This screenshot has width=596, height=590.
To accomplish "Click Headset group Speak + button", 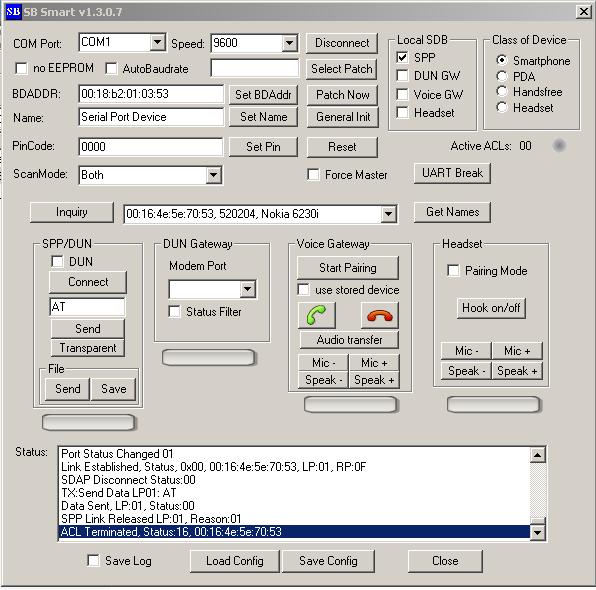I will (x=517, y=371).
